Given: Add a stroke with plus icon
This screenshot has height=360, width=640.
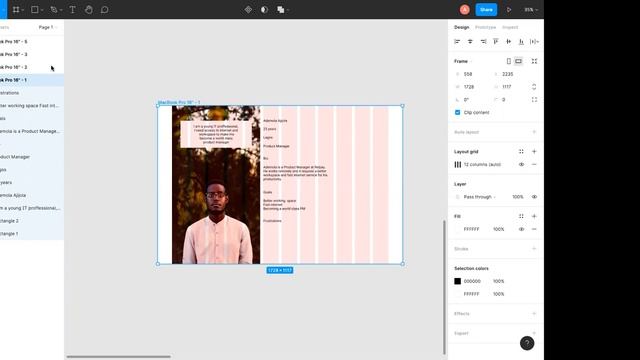Looking at the screenshot, I should (534, 249).
